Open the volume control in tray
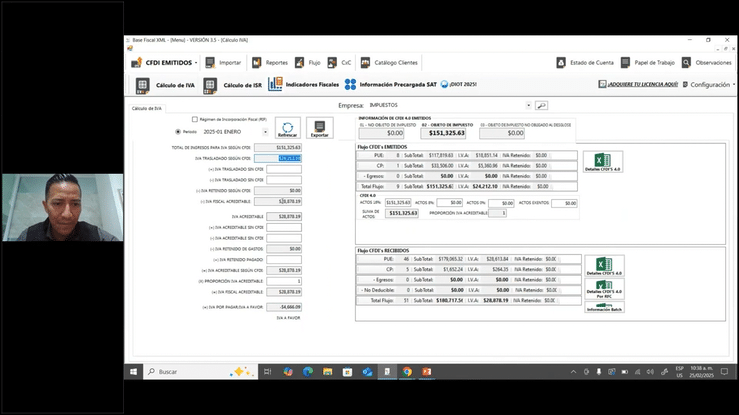The image size is (739, 415). click(x=650, y=372)
